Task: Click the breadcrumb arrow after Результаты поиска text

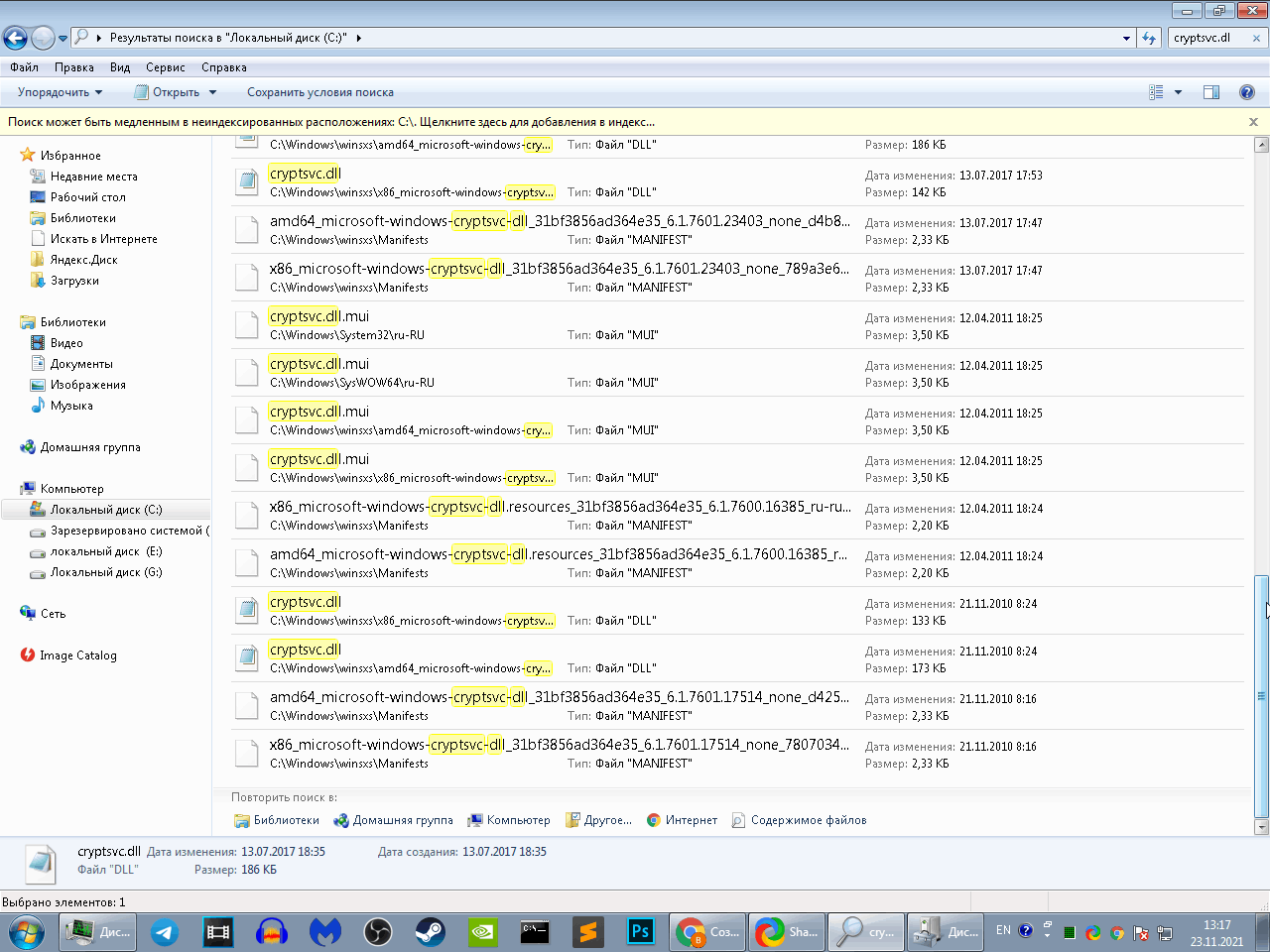Action: point(358,38)
